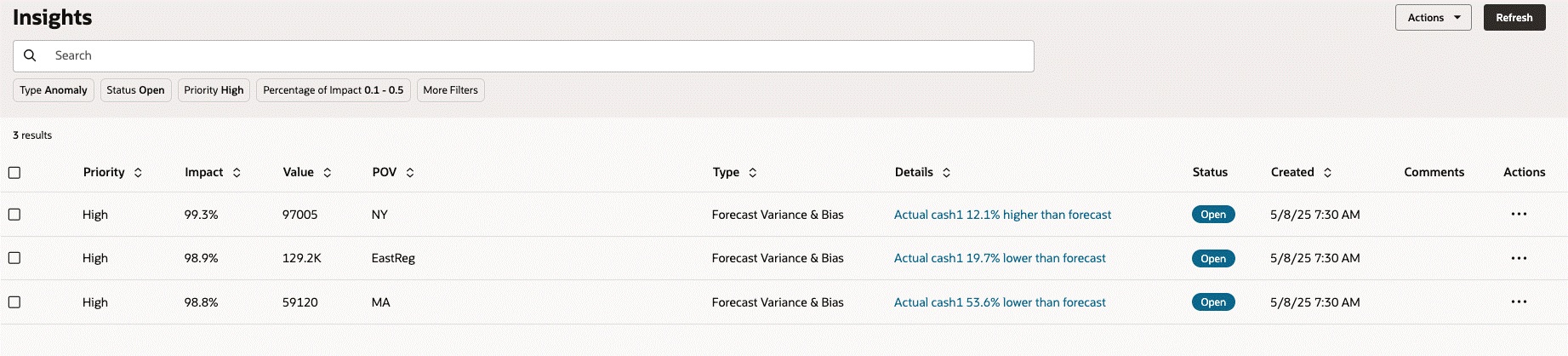Open More Filters
The width and height of the screenshot is (1568, 356).
coord(451,90)
